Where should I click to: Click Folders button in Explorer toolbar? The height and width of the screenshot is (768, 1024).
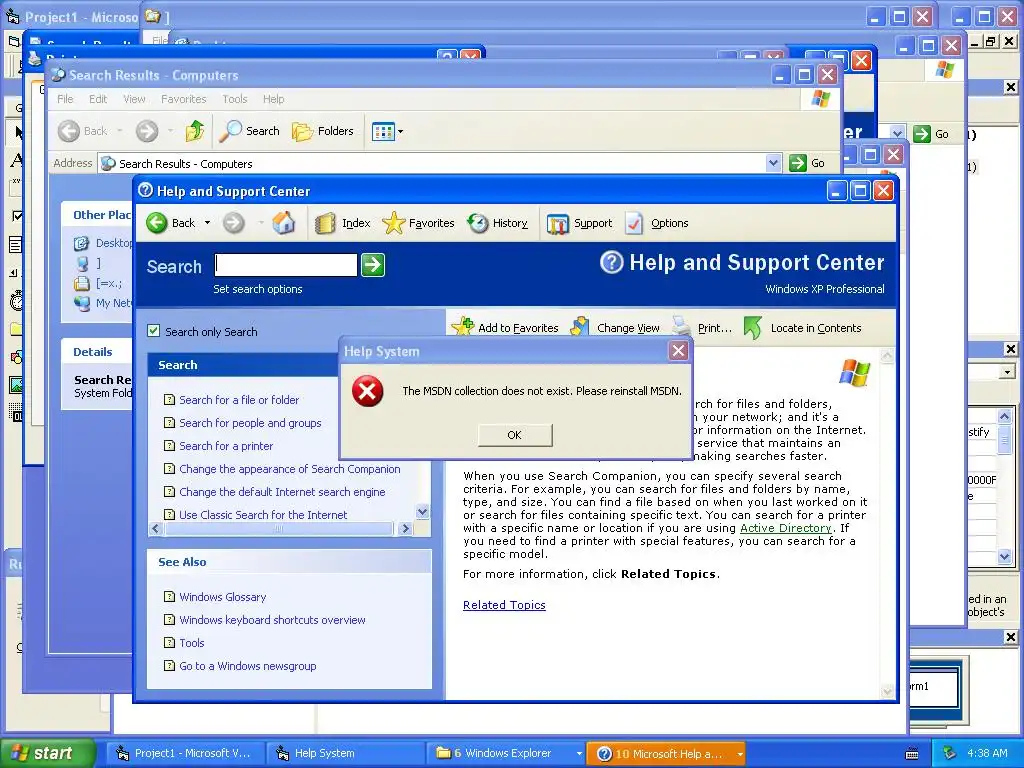[323, 131]
